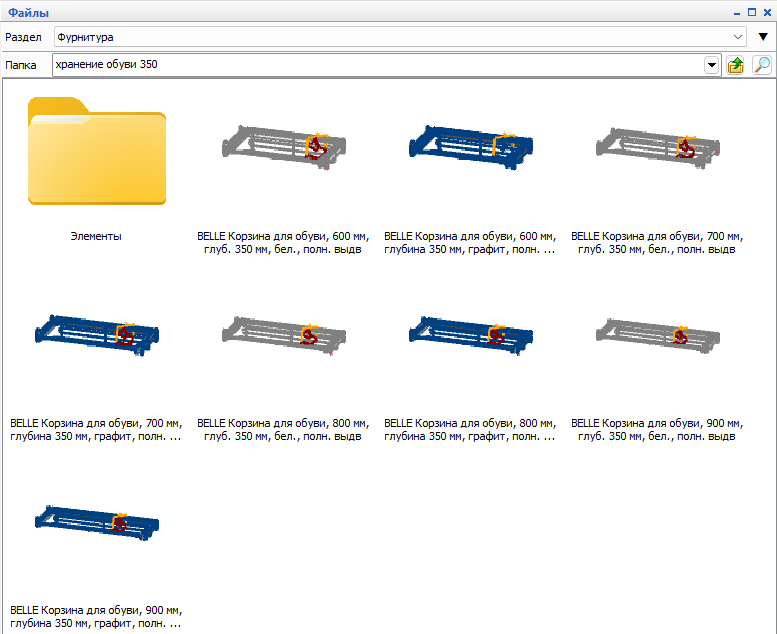Click label BELLE Корзина 600 мм, глуб. 350, бел.
Viewport: 777px width, 634px height.
pyautogui.click(x=283, y=243)
